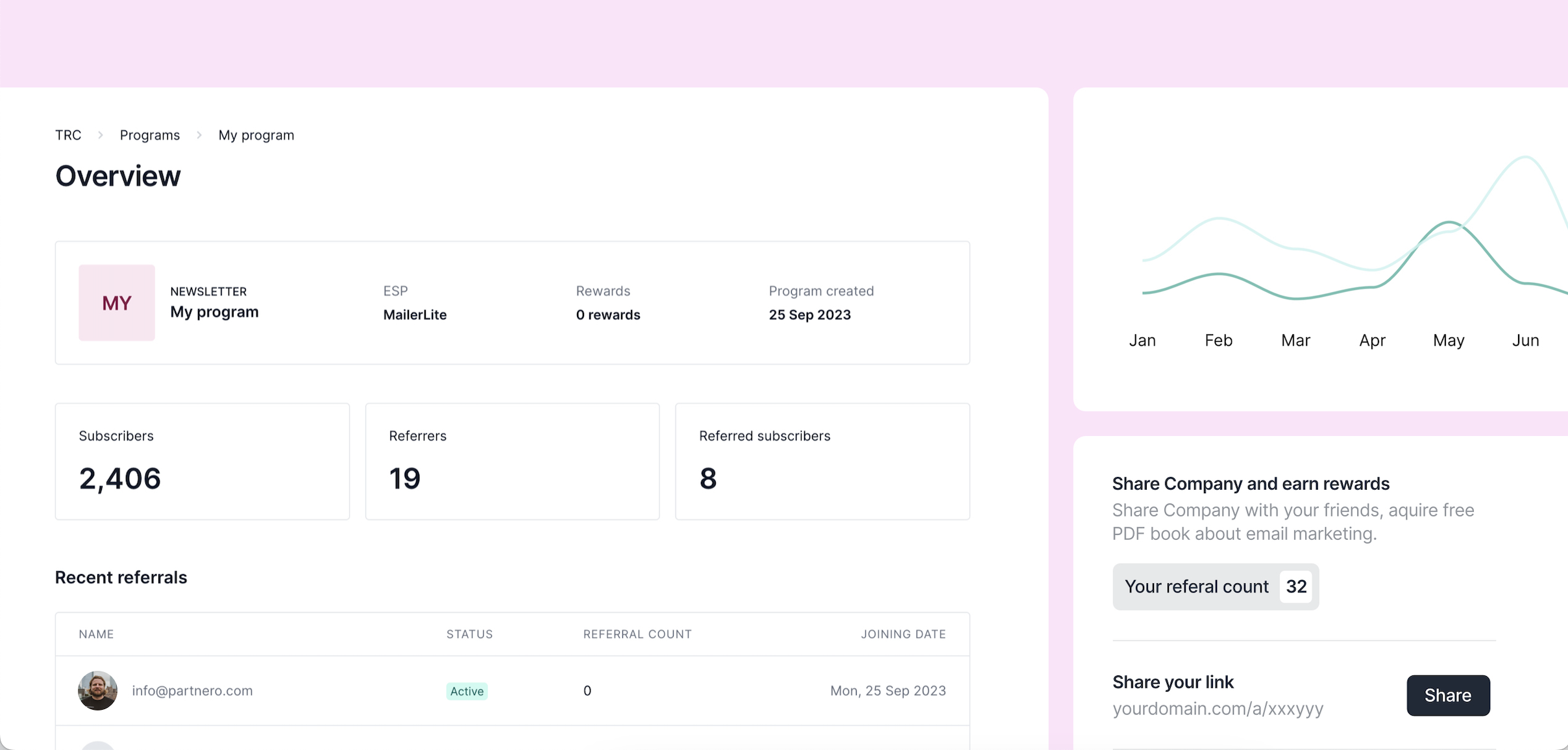The image size is (1568, 750).
Task: Click the Active status badge
Action: point(467,691)
